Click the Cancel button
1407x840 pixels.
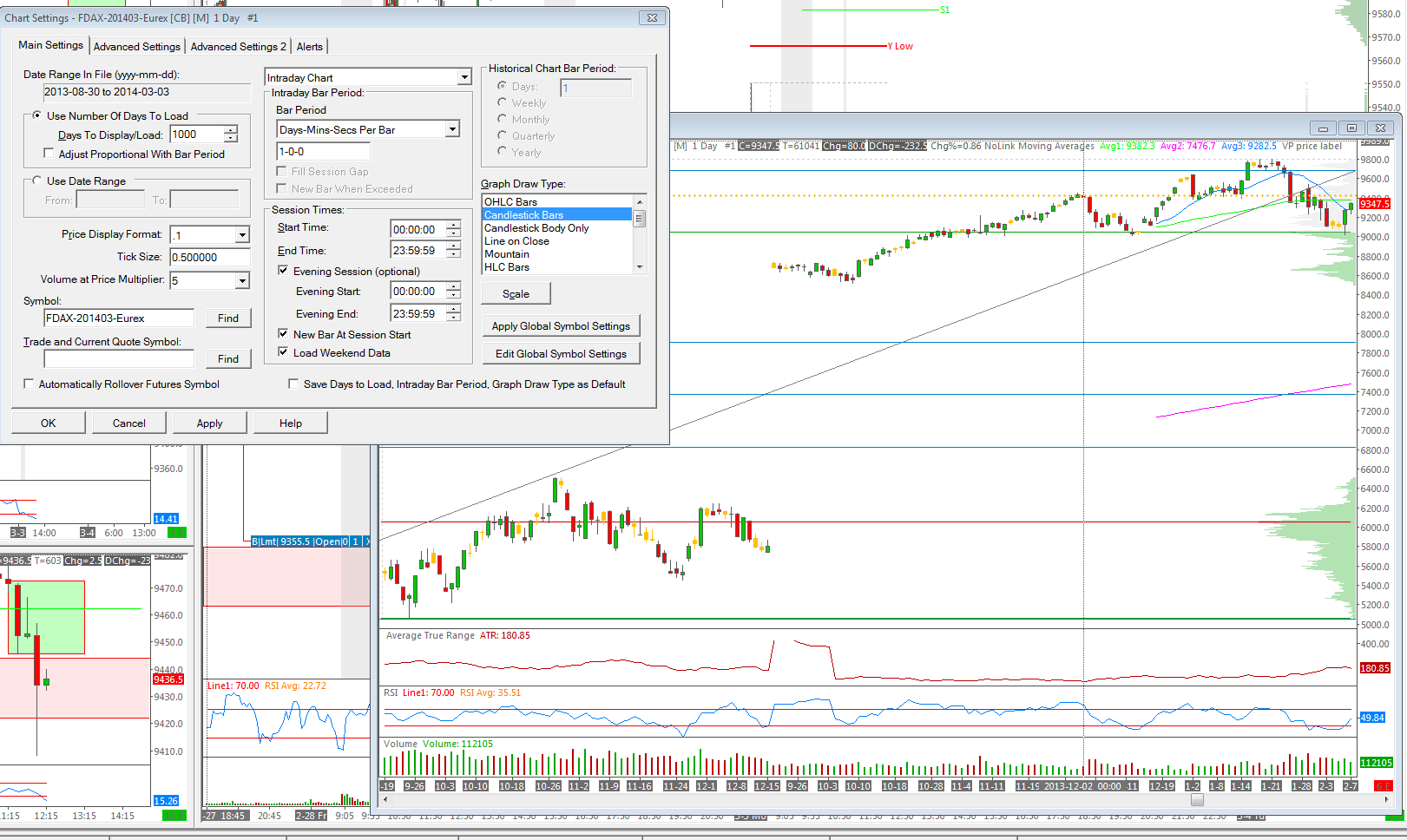click(x=129, y=423)
